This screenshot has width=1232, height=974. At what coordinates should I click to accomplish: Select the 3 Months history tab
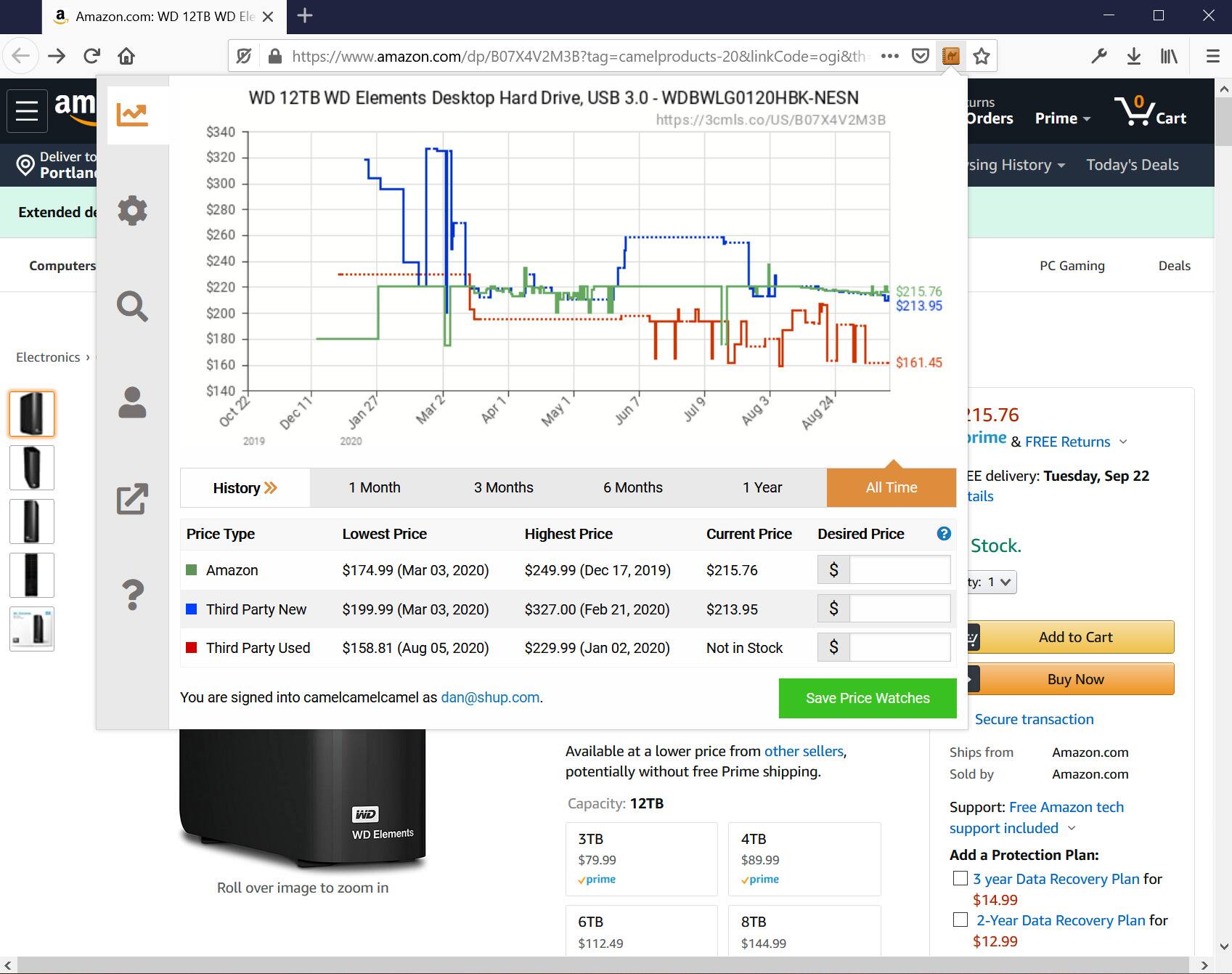point(503,487)
